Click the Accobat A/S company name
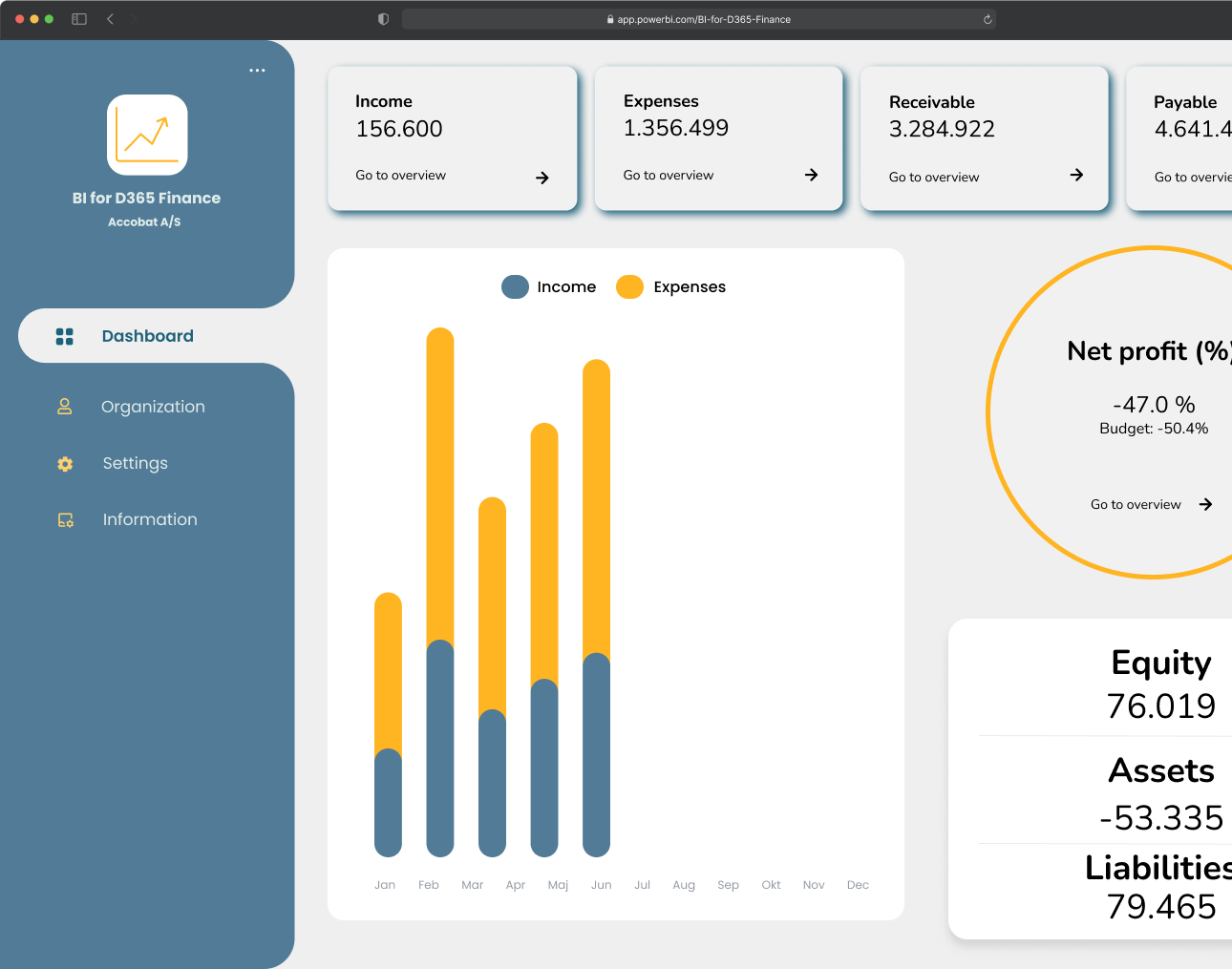The width and height of the screenshot is (1232, 969). 144,221
